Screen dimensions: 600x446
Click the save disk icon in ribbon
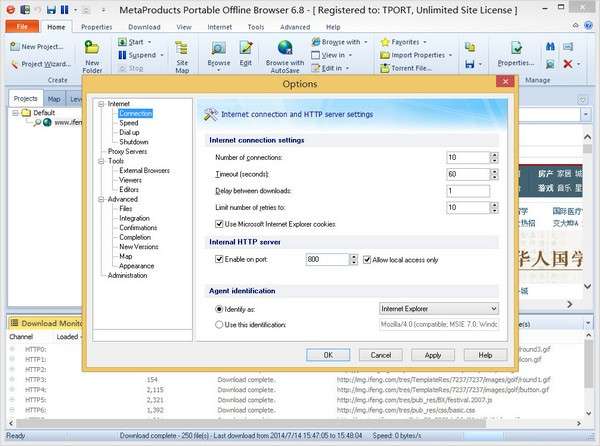(x=470, y=64)
